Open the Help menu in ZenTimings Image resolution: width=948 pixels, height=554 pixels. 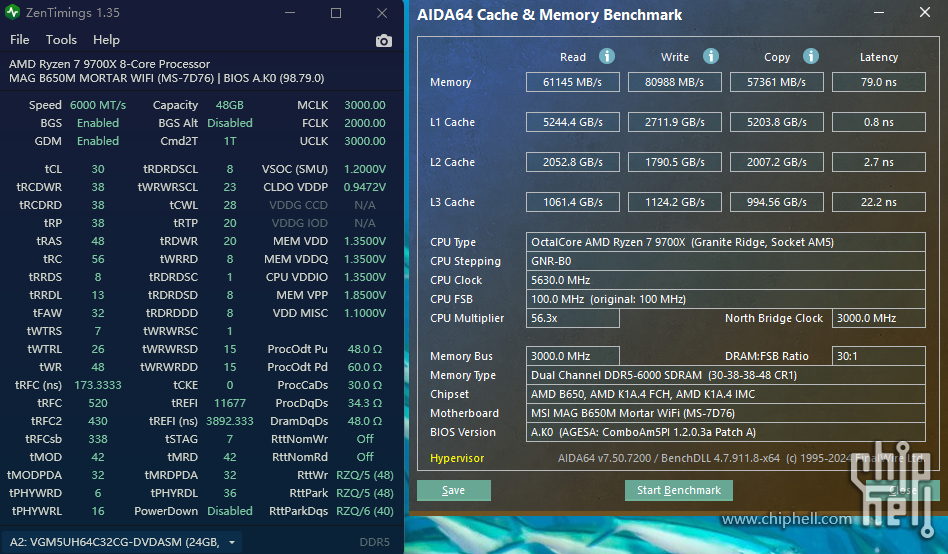[x=106, y=40]
